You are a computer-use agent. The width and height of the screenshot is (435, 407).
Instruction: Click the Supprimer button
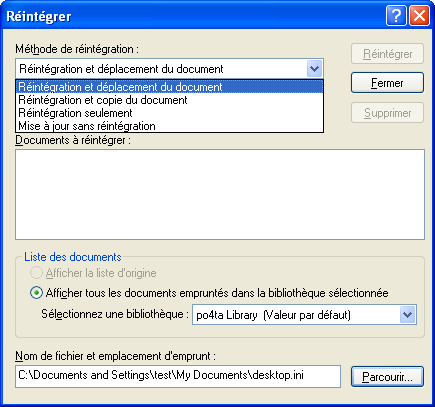tap(387, 113)
